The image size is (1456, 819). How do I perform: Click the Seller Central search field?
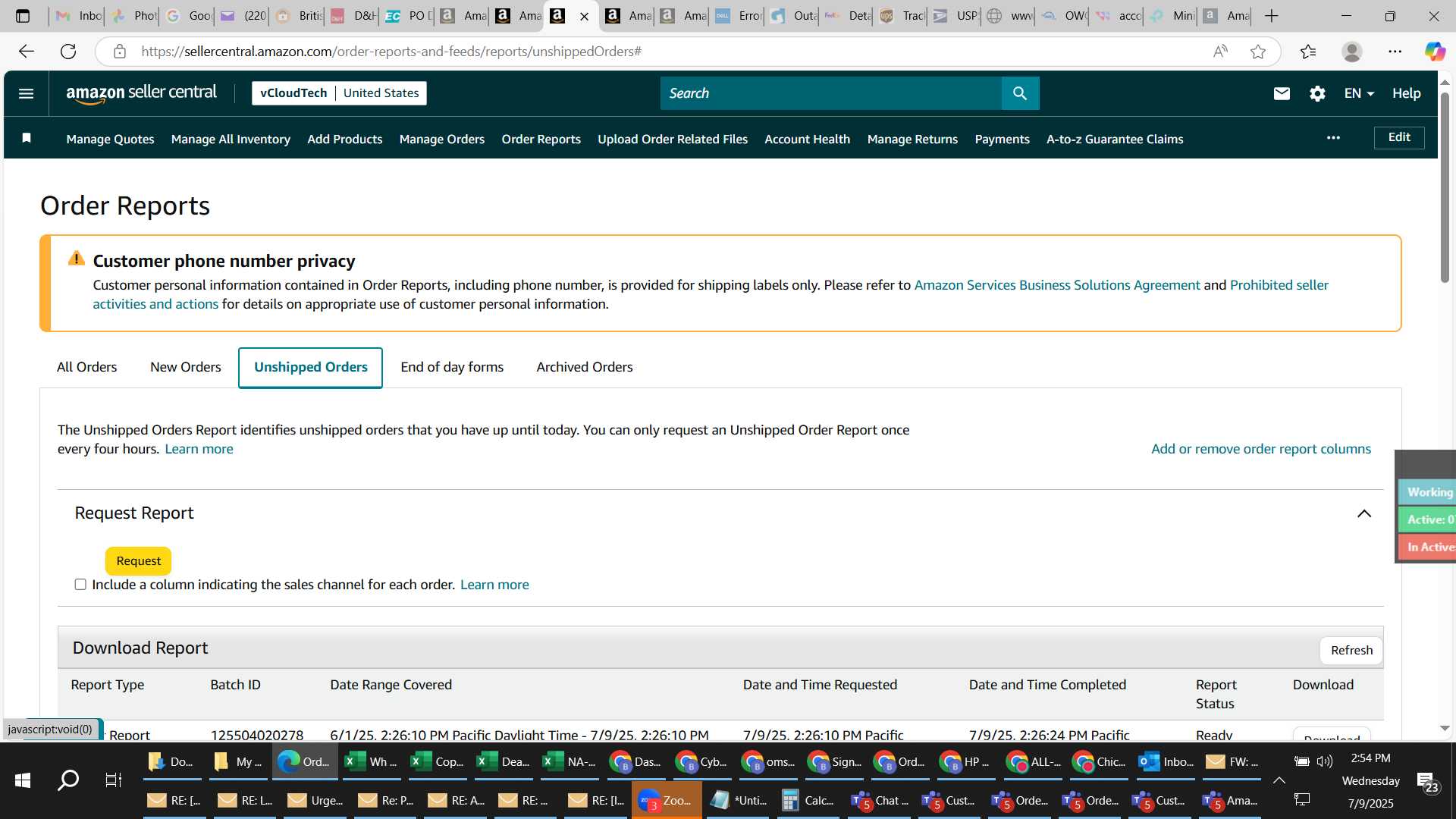click(831, 93)
